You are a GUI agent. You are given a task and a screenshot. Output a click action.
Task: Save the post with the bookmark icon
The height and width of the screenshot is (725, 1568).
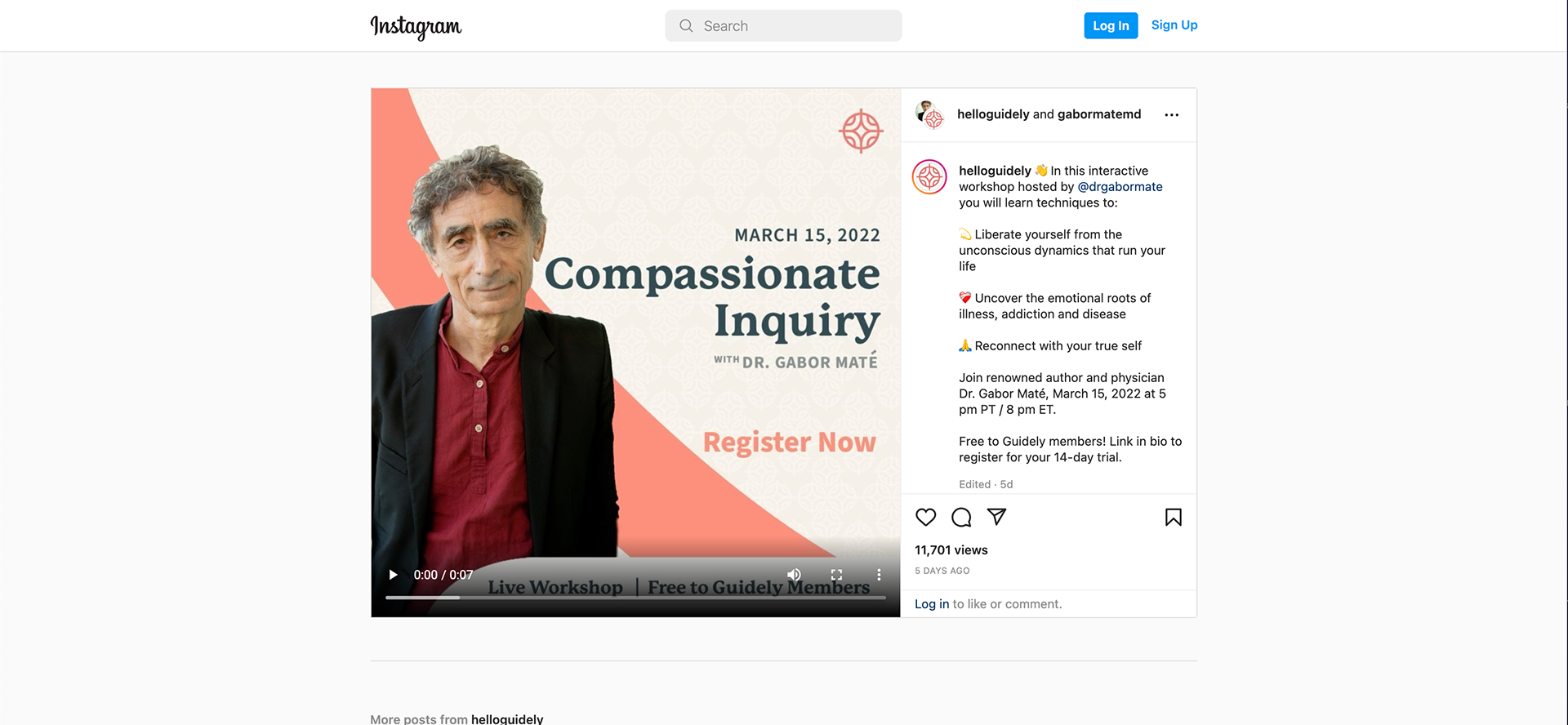click(1173, 517)
